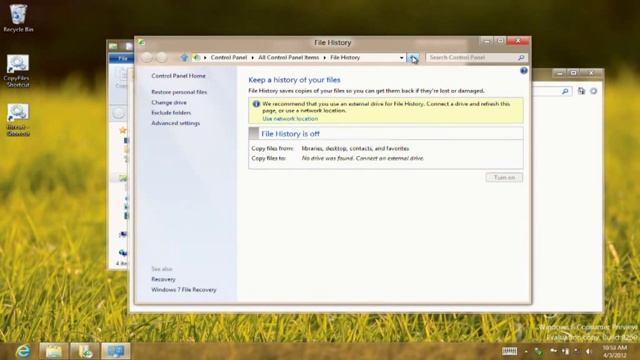Open Windows 7 File Recovery link
Viewport: 640px width, 360px height.
(184, 290)
